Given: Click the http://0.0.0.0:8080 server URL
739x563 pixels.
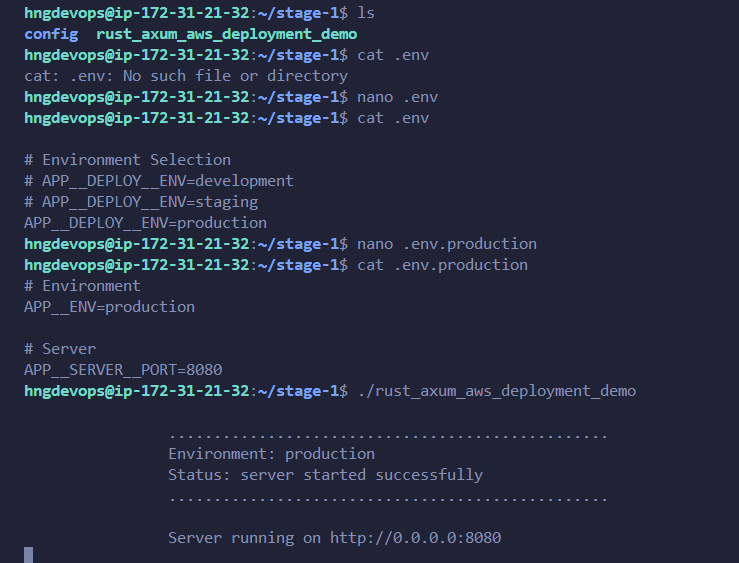Looking at the screenshot, I should coord(415,538).
